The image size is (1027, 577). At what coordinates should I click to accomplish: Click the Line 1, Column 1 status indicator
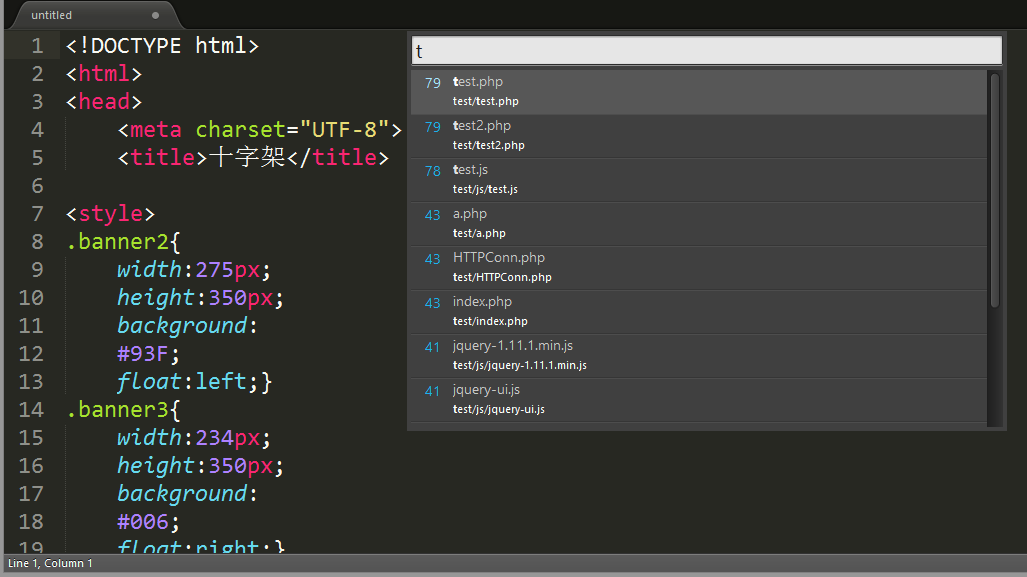pos(50,563)
